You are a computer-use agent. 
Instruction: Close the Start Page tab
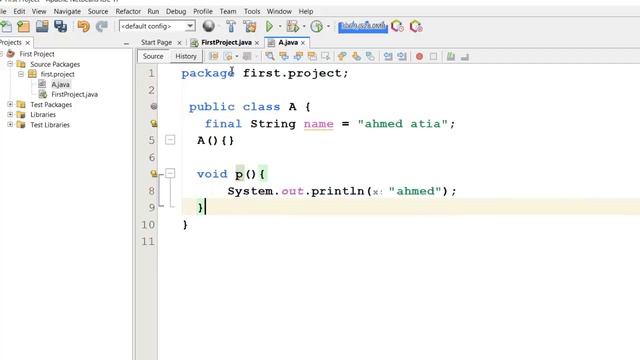point(179,43)
